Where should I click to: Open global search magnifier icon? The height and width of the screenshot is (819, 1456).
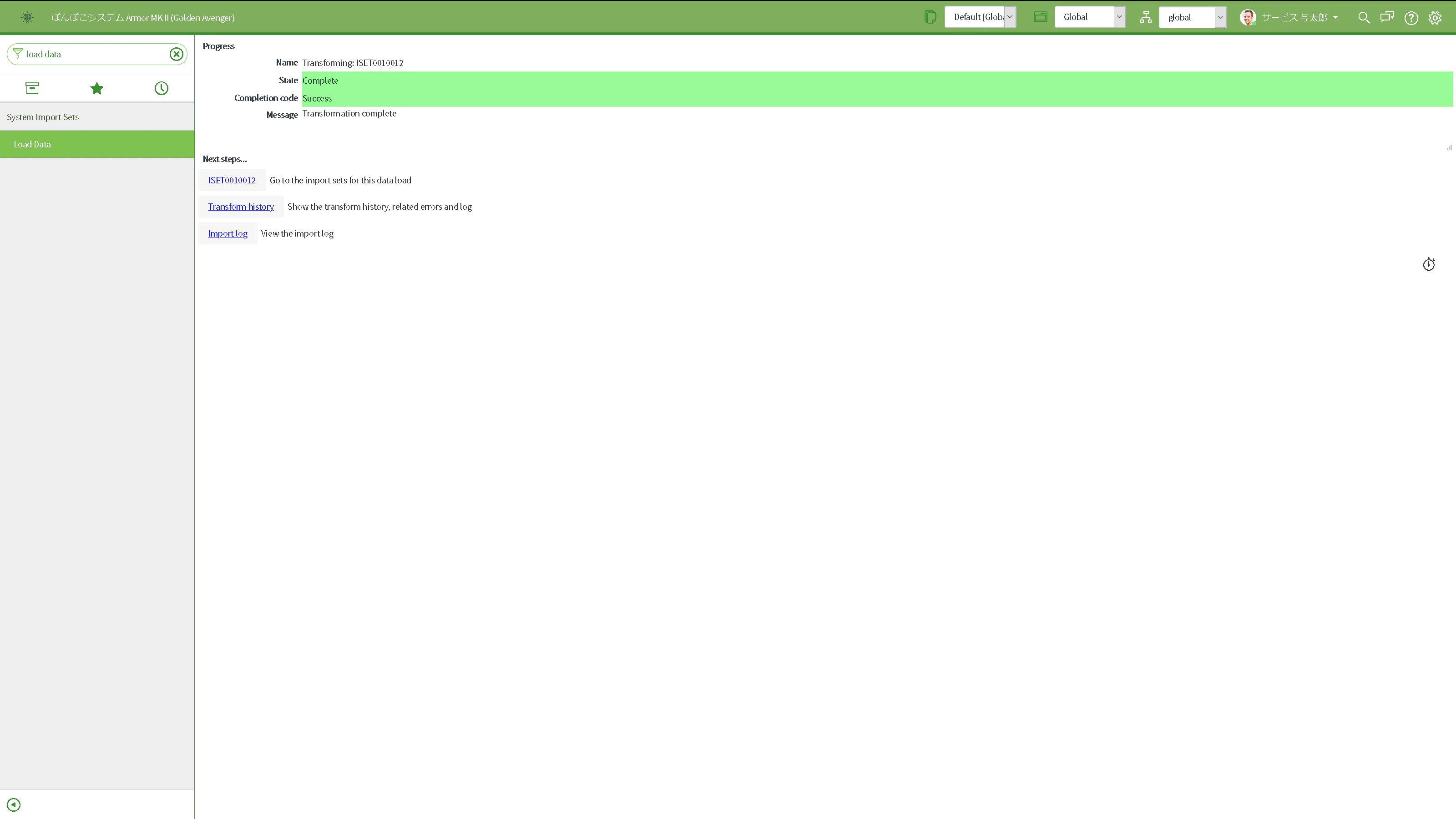click(1364, 18)
